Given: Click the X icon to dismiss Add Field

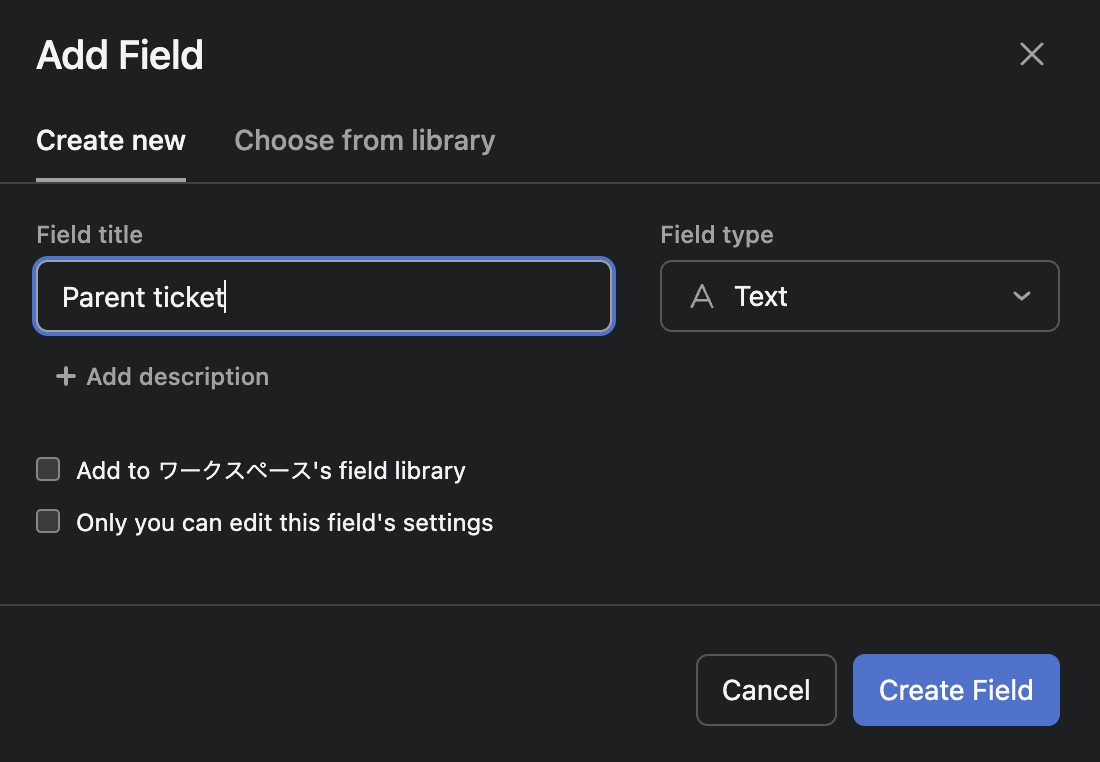Looking at the screenshot, I should pyautogui.click(x=1031, y=54).
